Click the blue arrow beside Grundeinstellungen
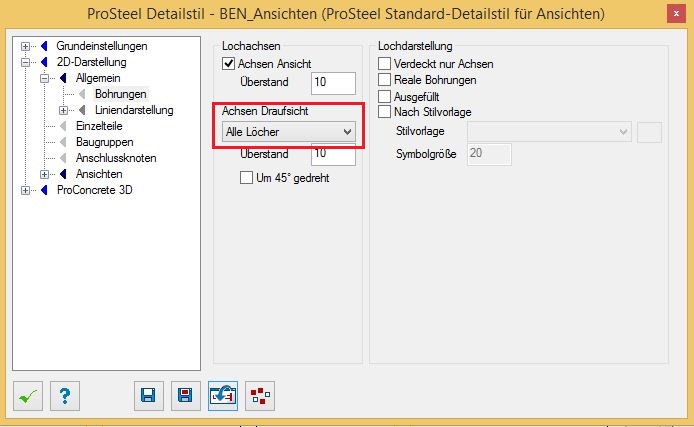The width and height of the screenshot is (694, 427). point(44,46)
